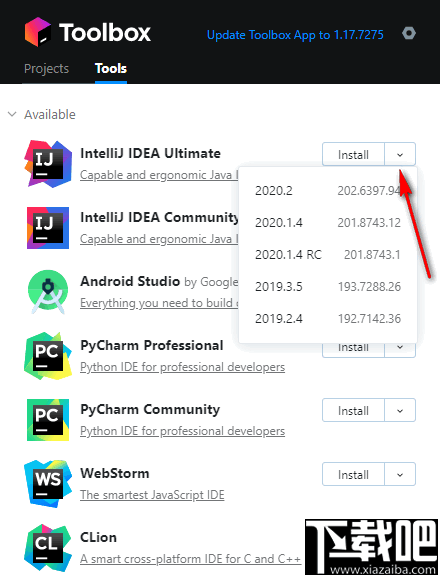Screen dimensions: 440x575
Task: Open Toolbox settings hexagon gear icon
Action: (408, 33)
